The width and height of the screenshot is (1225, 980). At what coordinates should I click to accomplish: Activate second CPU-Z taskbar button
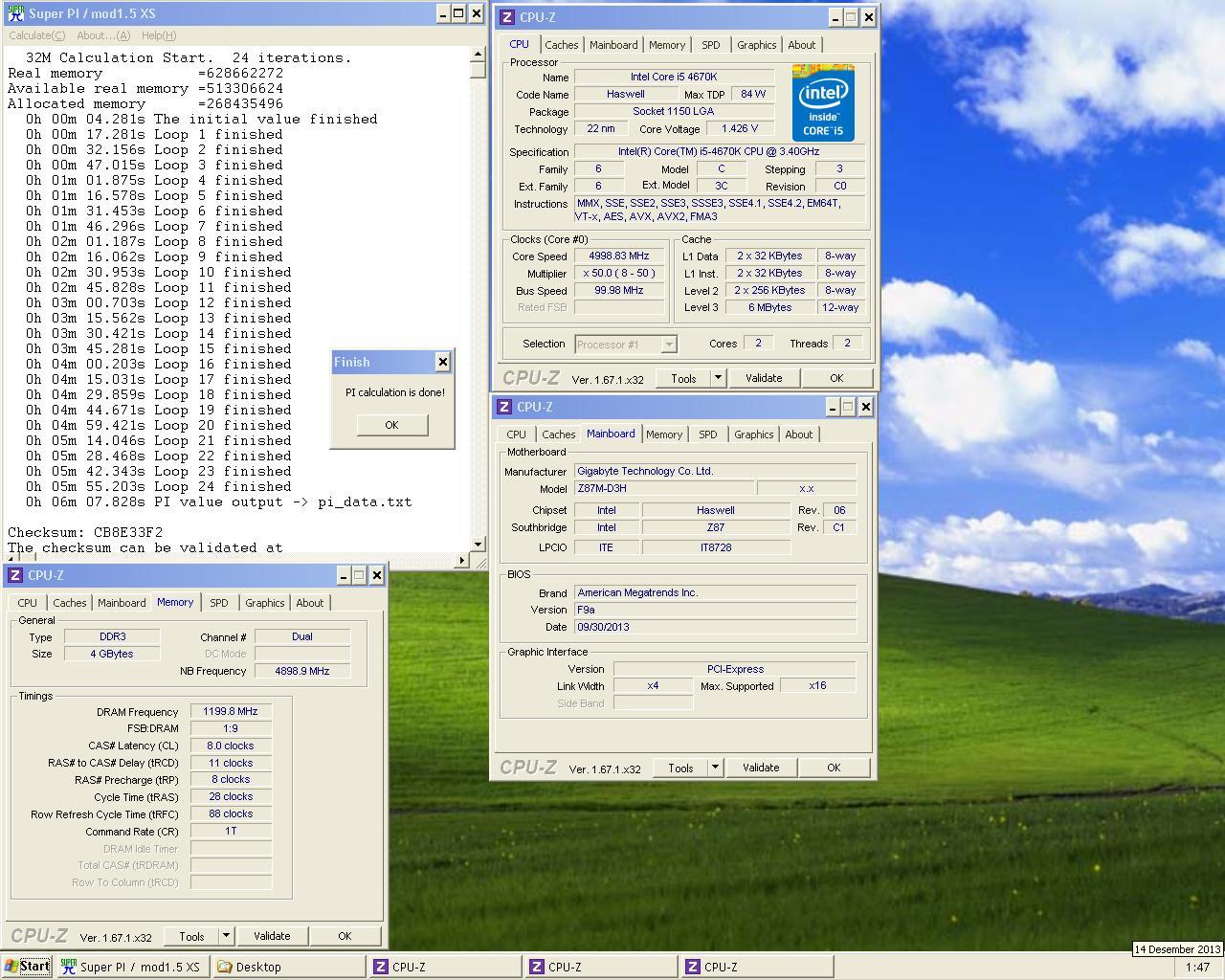[601, 967]
